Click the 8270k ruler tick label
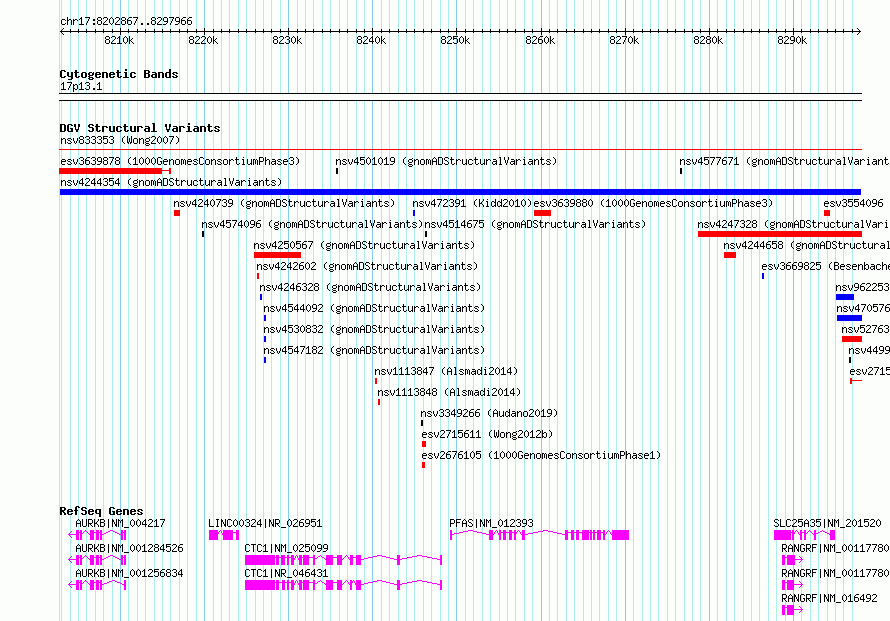Viewport: 890px width, 621px height. pos(624,40)
